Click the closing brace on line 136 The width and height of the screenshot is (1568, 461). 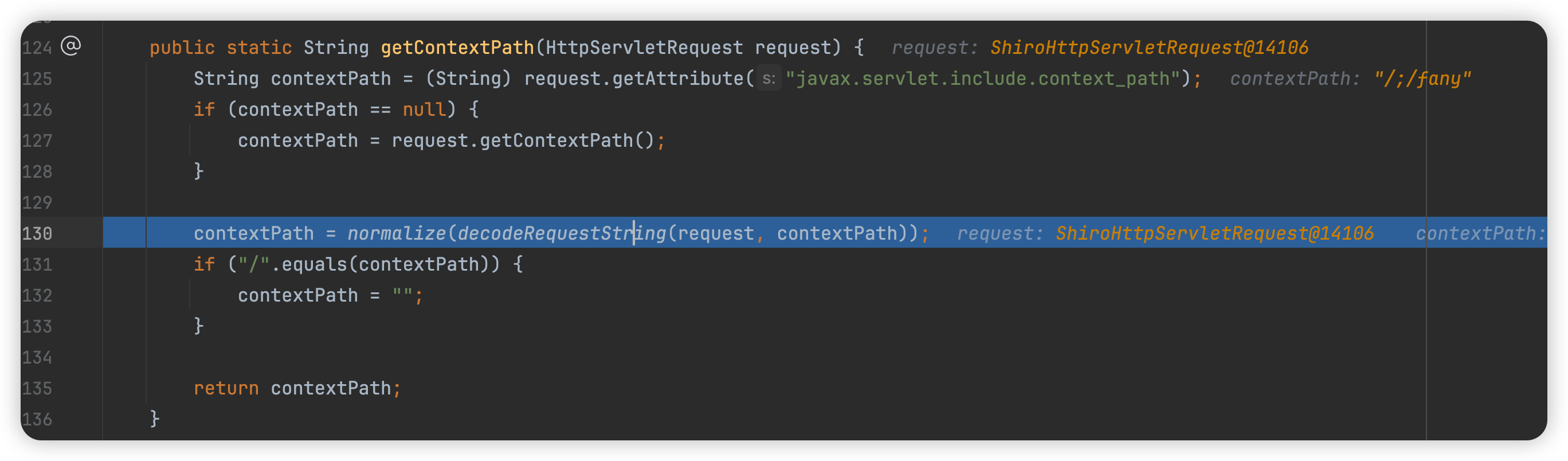(x=155, y=419)
